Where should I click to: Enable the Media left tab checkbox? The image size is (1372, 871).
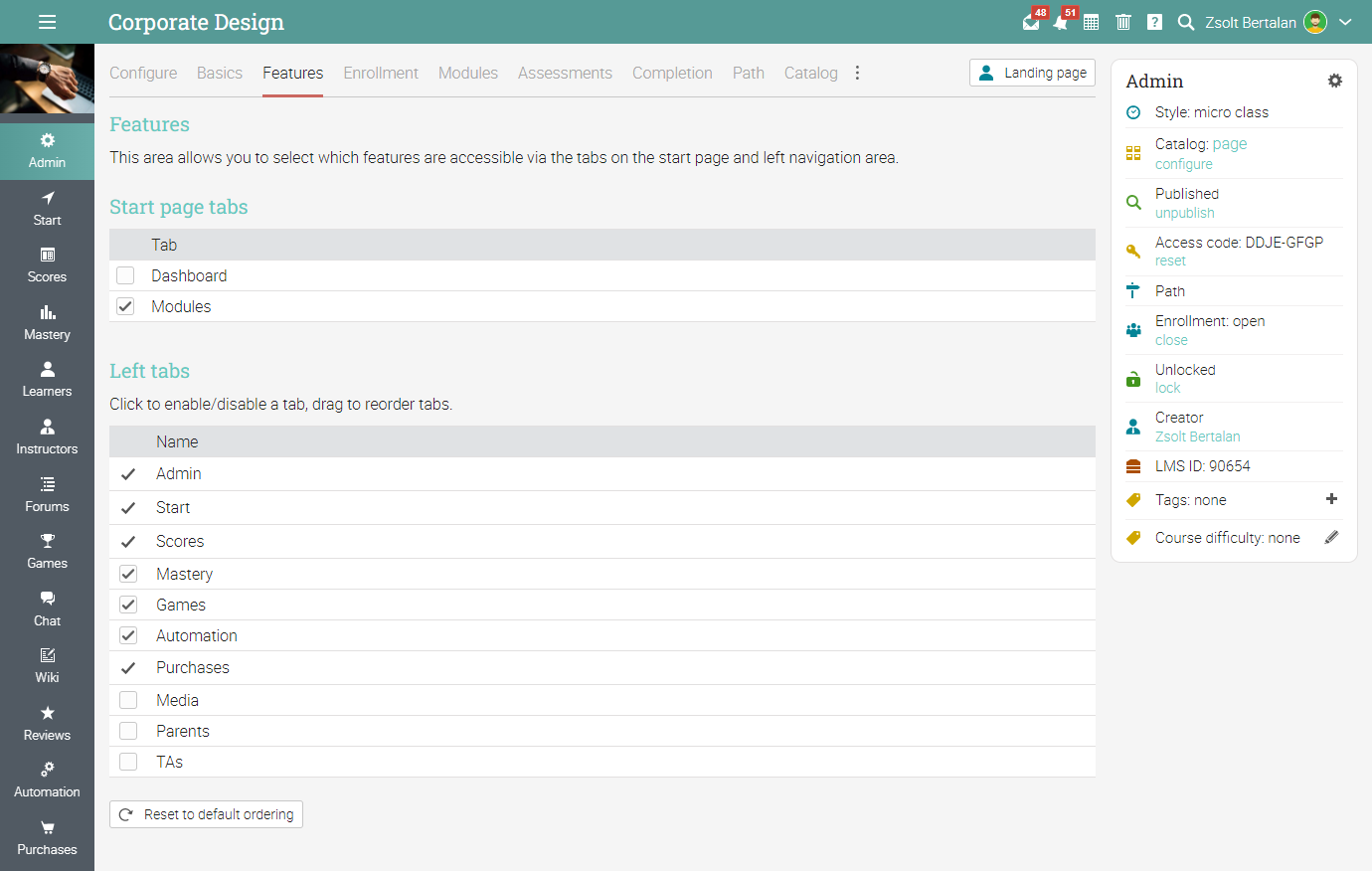(128, 700)
